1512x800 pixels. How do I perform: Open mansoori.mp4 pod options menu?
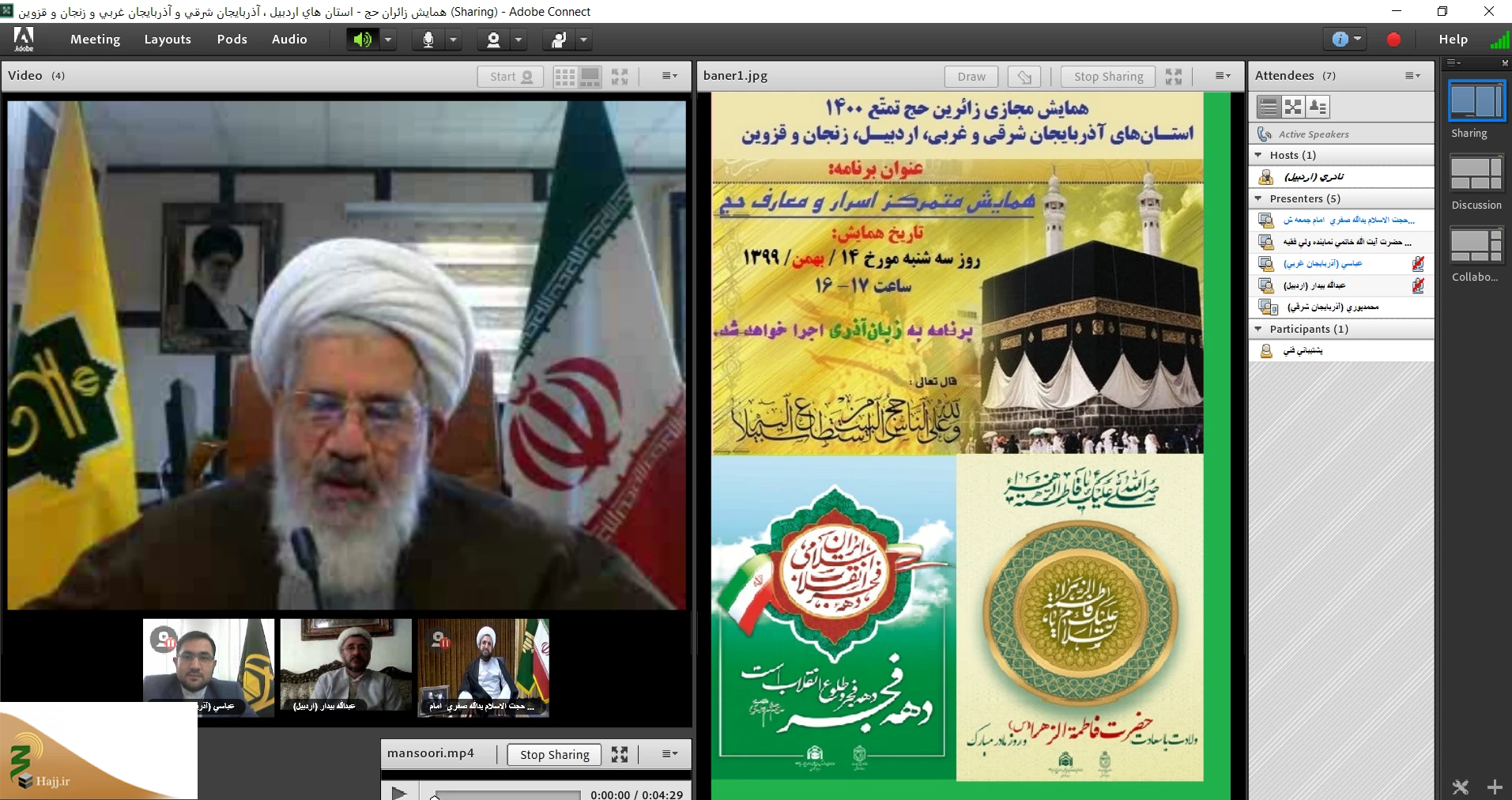pos(669,754)
